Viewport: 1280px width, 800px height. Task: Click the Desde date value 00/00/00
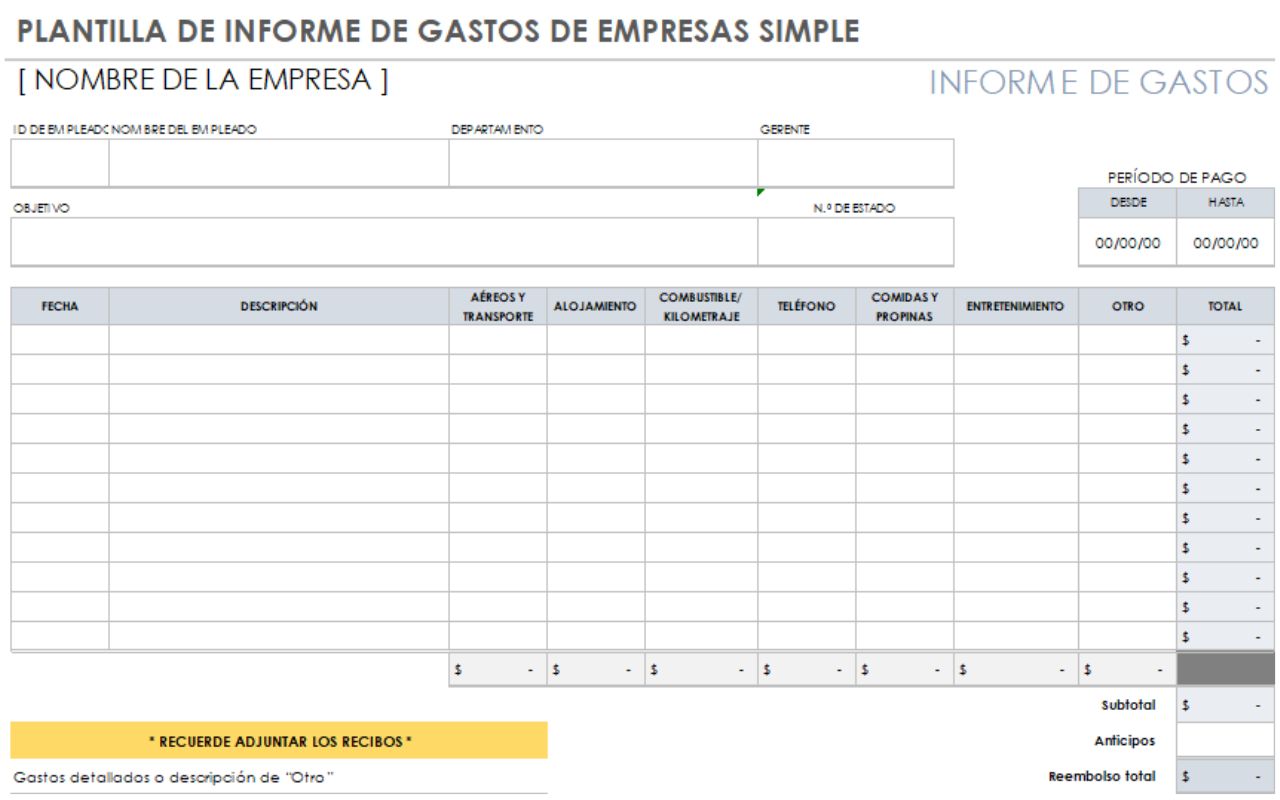(1127, 243)
